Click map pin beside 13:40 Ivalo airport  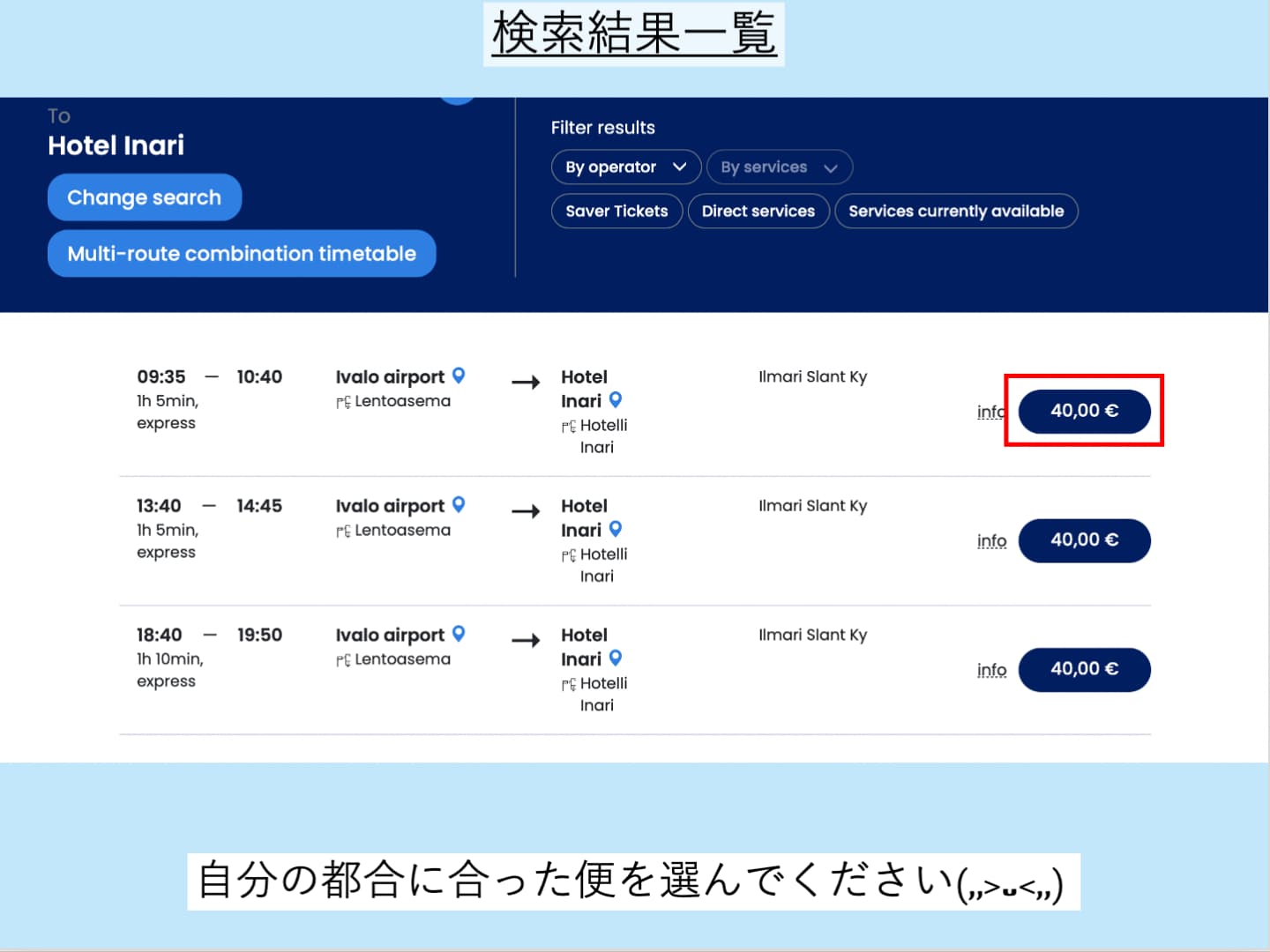click(459, 504)
